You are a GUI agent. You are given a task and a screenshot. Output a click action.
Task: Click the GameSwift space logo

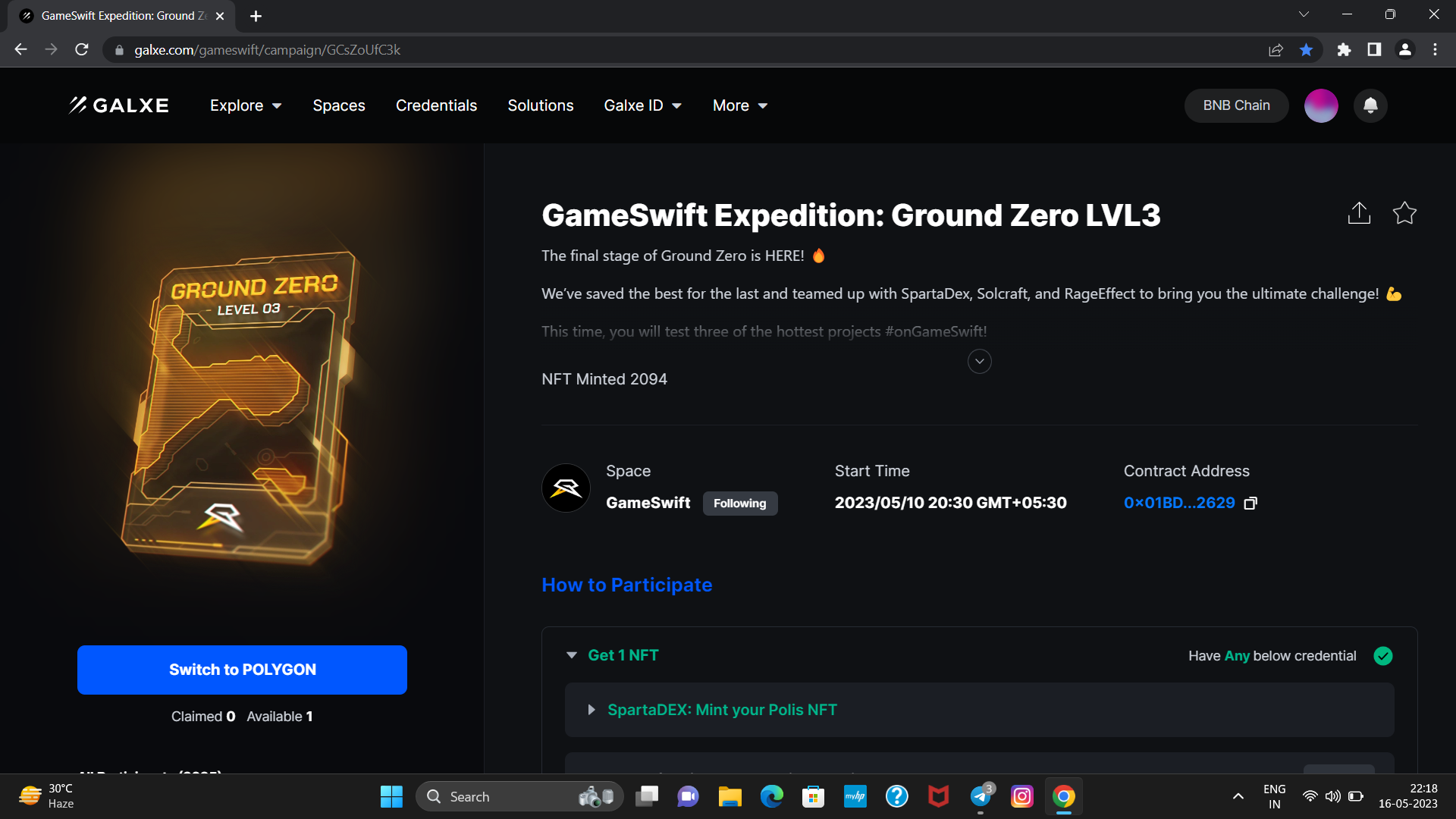click(566, 488)
